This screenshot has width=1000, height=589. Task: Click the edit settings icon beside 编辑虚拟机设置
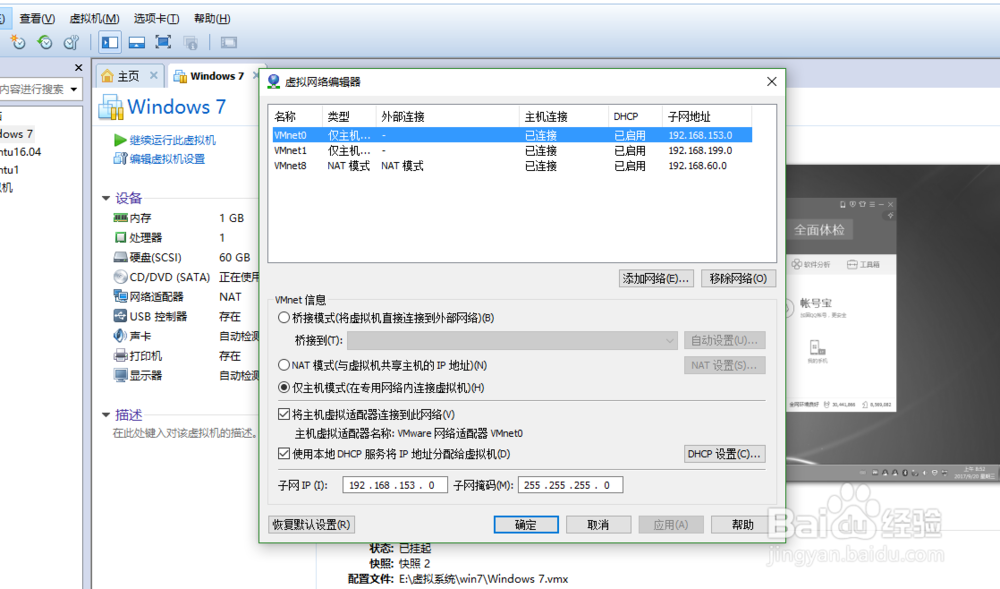tap(120, 158)
